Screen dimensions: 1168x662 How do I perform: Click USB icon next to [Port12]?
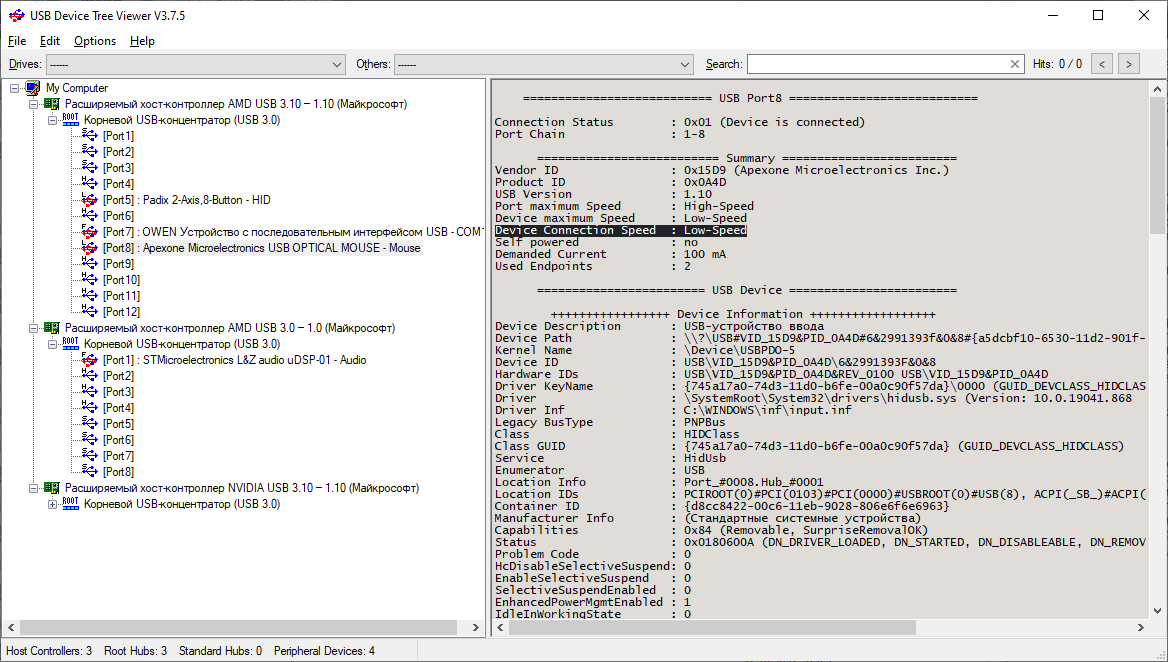click(89, 312)
